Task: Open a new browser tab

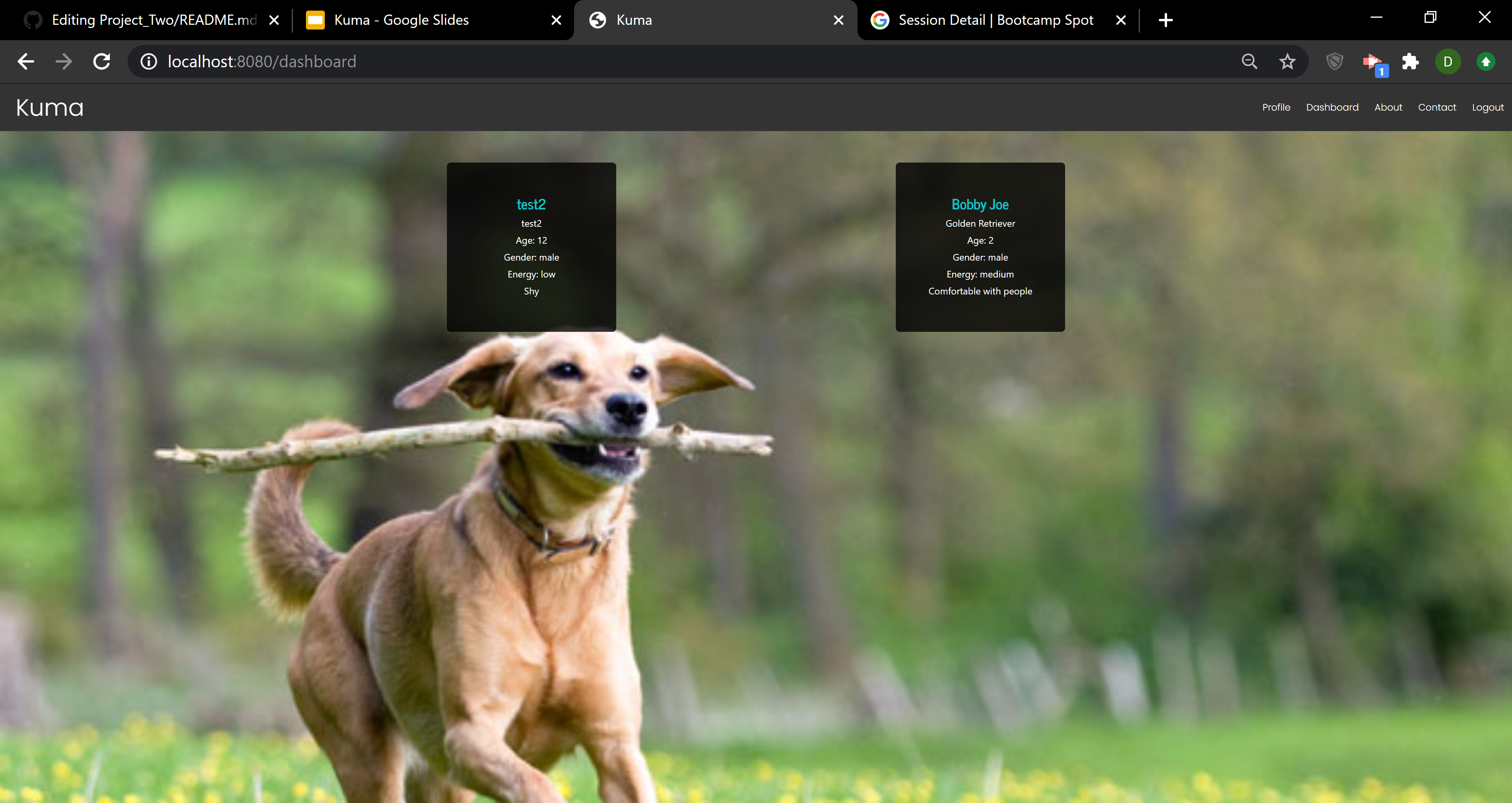Action: coord(1165,20)
